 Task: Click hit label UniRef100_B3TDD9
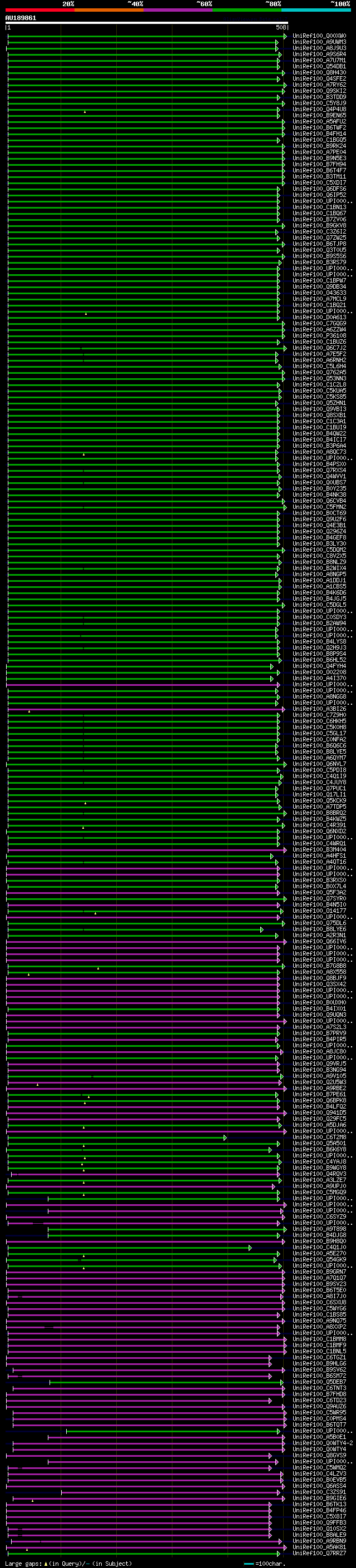point(319,97)
